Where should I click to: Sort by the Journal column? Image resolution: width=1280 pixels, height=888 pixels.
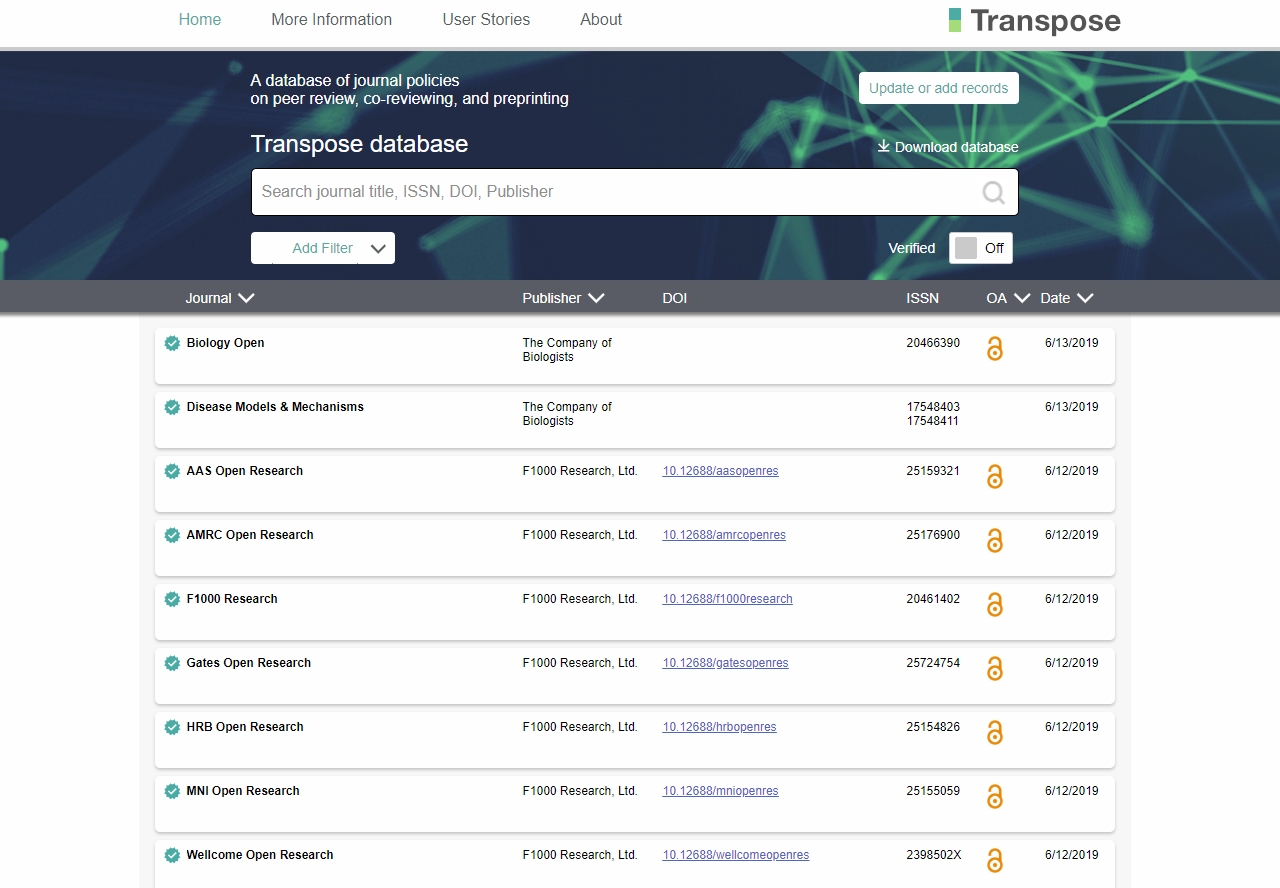(x=220, y=298)
